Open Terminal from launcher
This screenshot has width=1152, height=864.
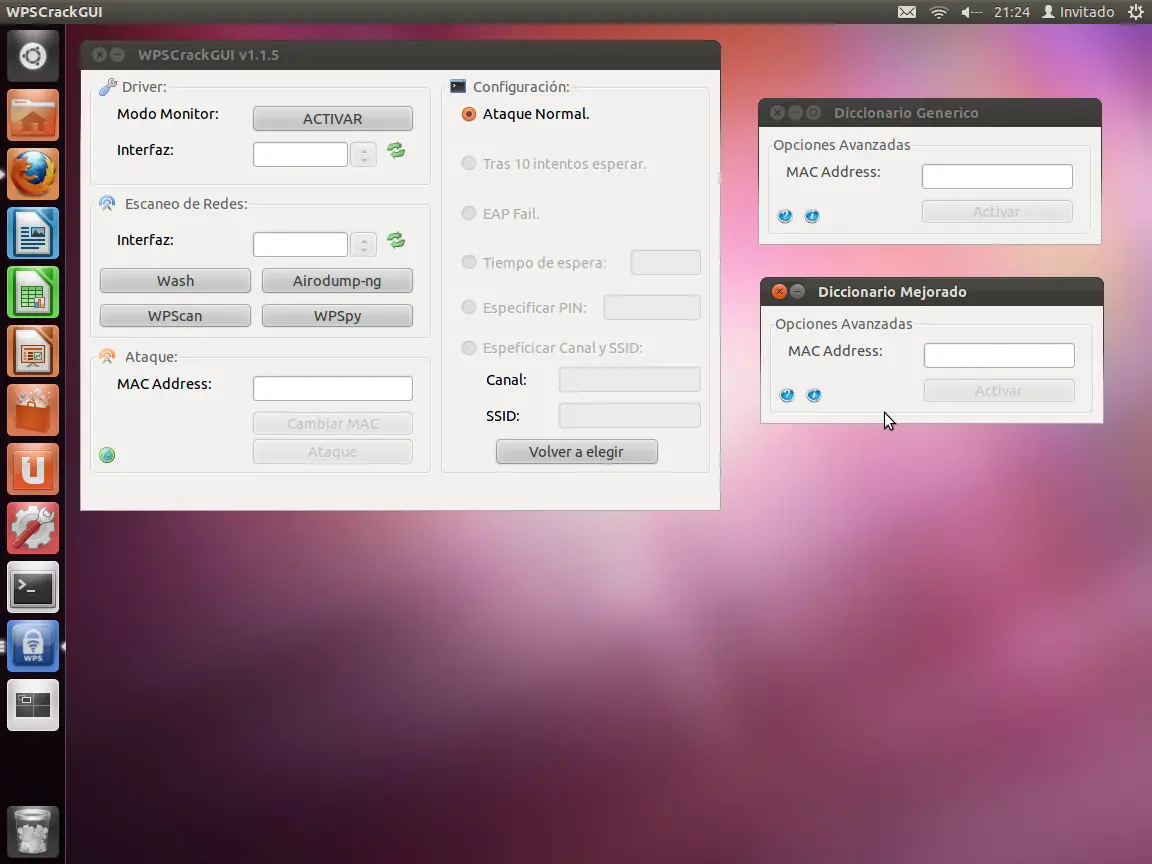(32, 587)
